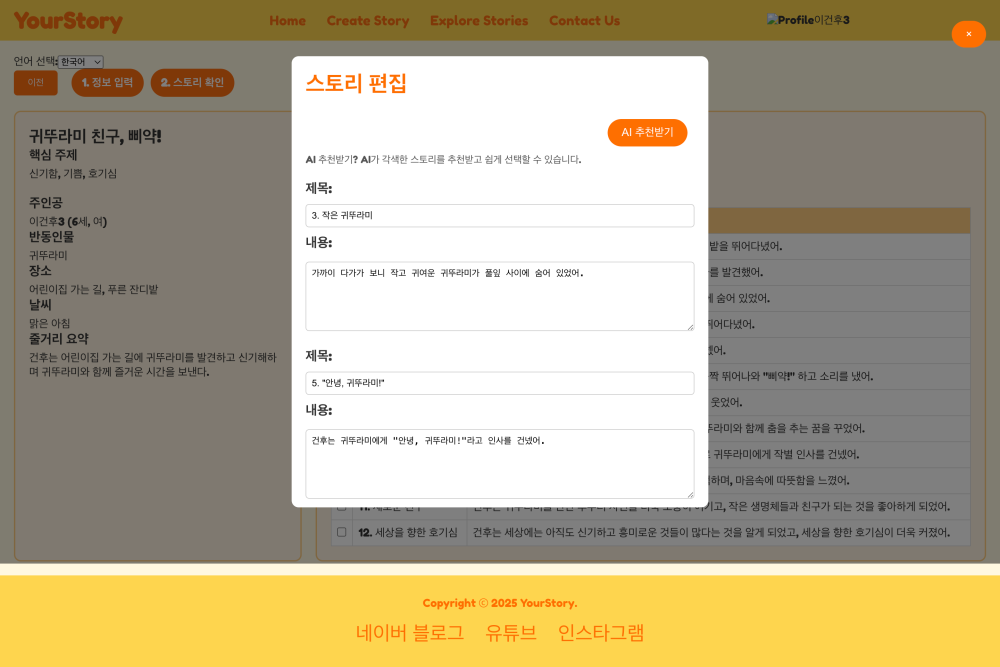1000x667 pixels.
Task: Open the 인스타그램 footer link
Action: pyautogui.click(x=601, y=632)
